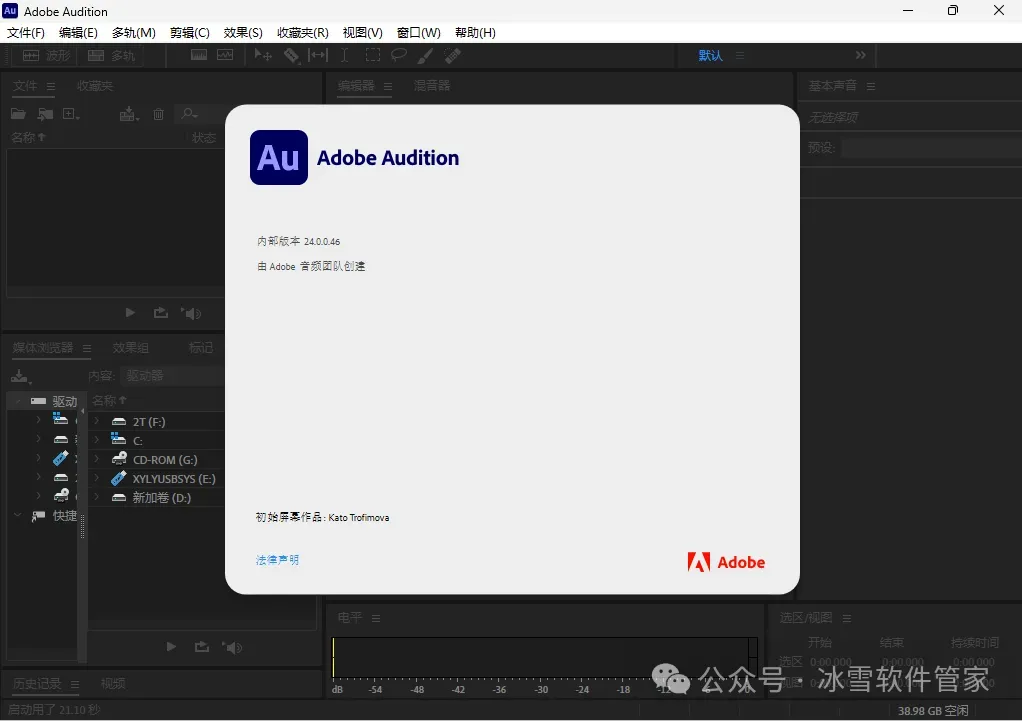The height and width of the screenshot is (721, 1022).
Task: Toggle loop playback in Media Browser
Action: [x=202, y=647]
